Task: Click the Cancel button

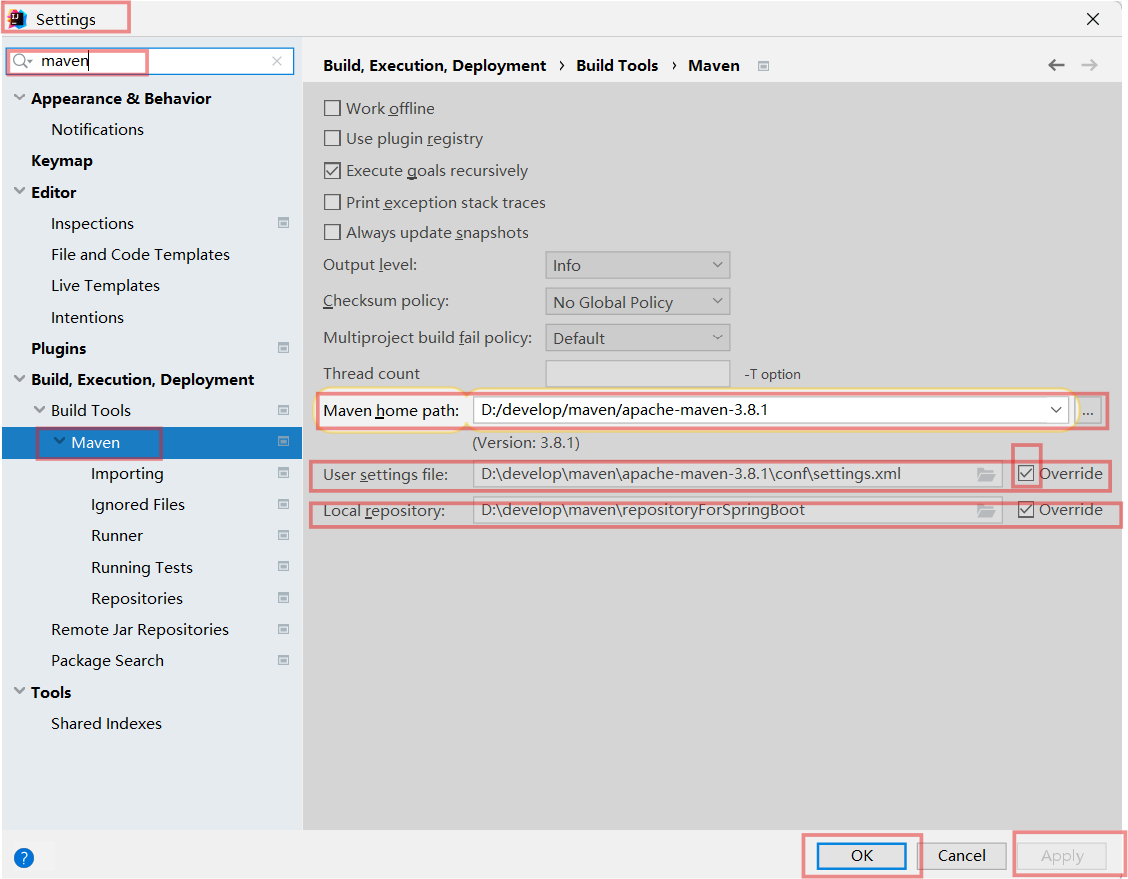Action: pos(961,855)
